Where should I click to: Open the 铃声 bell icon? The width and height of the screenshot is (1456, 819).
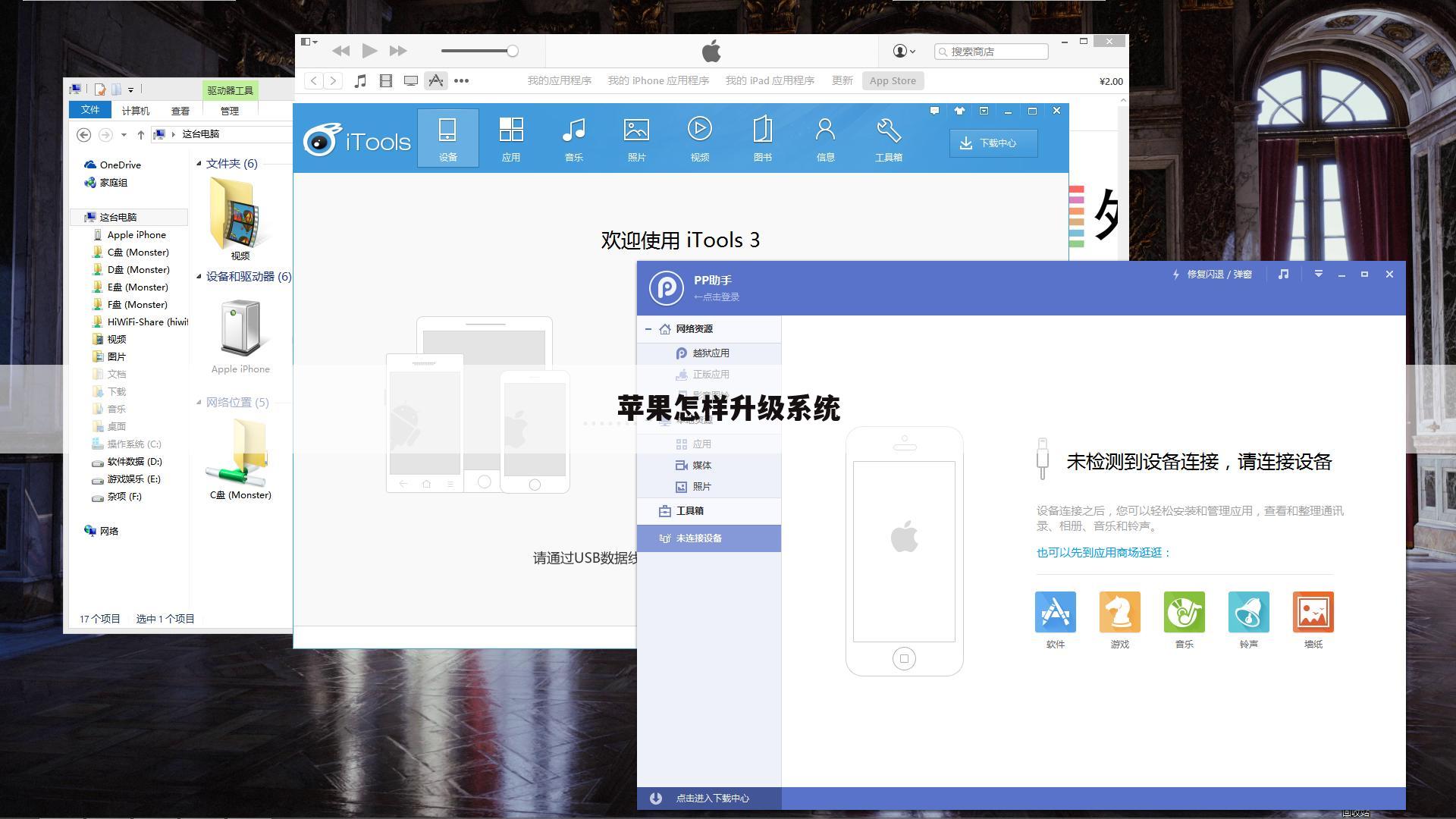[1248, 612]
